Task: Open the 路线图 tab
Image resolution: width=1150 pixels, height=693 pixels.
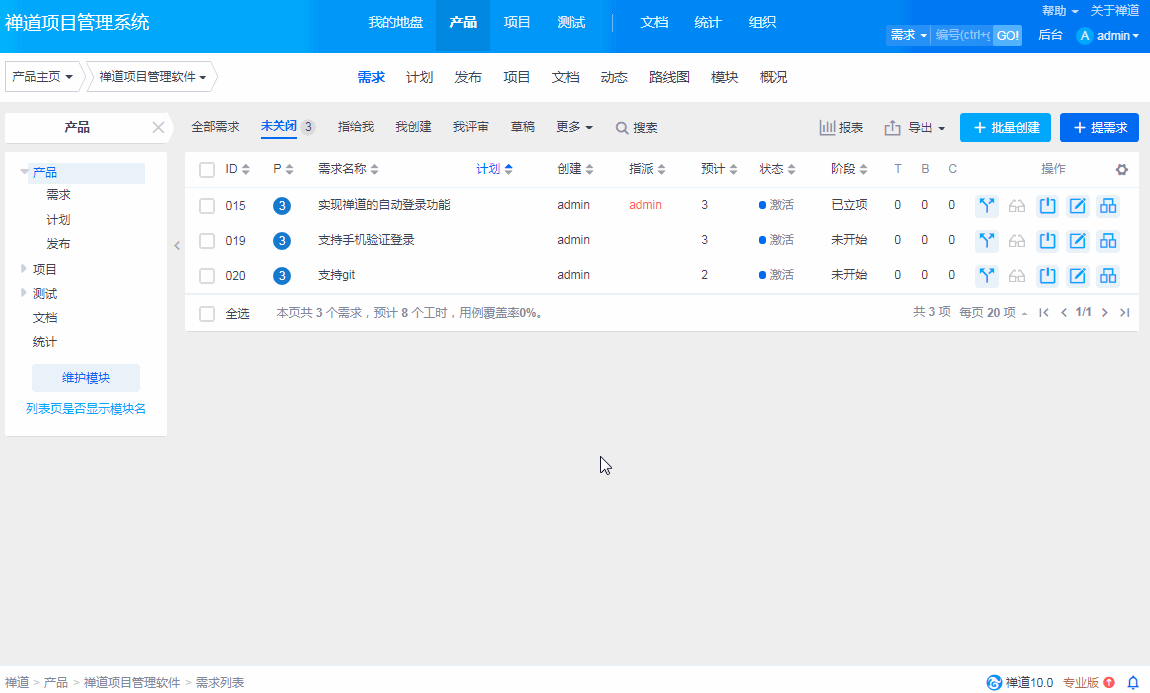Action: tap(669, 77)
